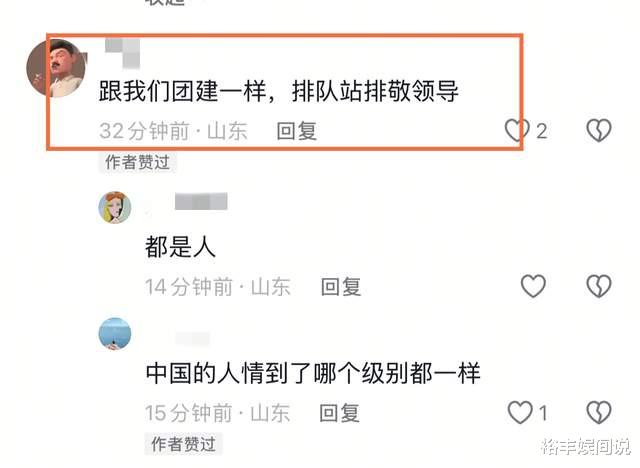Tap 作者赞过 tag under last comment
The height and width of the screenshot is (468, 640).
[x=183, y=444]
